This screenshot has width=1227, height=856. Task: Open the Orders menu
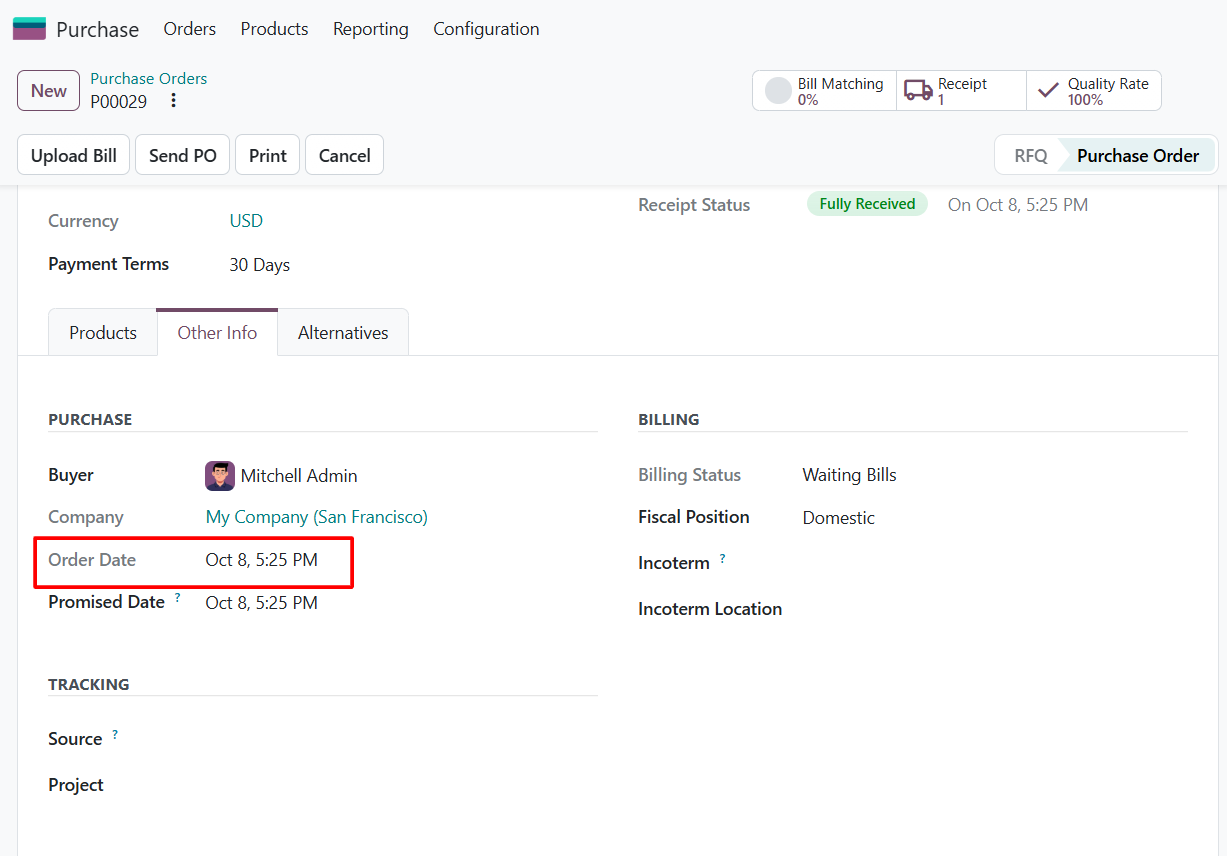190,29
